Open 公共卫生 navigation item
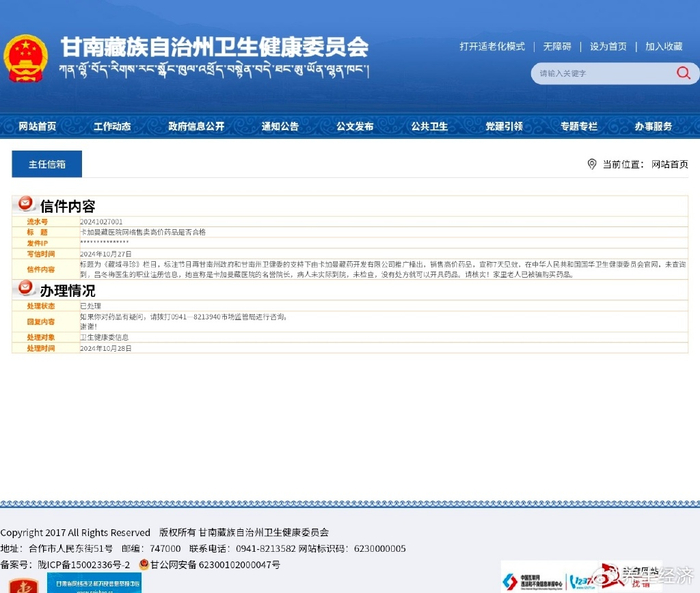This screenshot has width=700, height=593. pos(429,126)
